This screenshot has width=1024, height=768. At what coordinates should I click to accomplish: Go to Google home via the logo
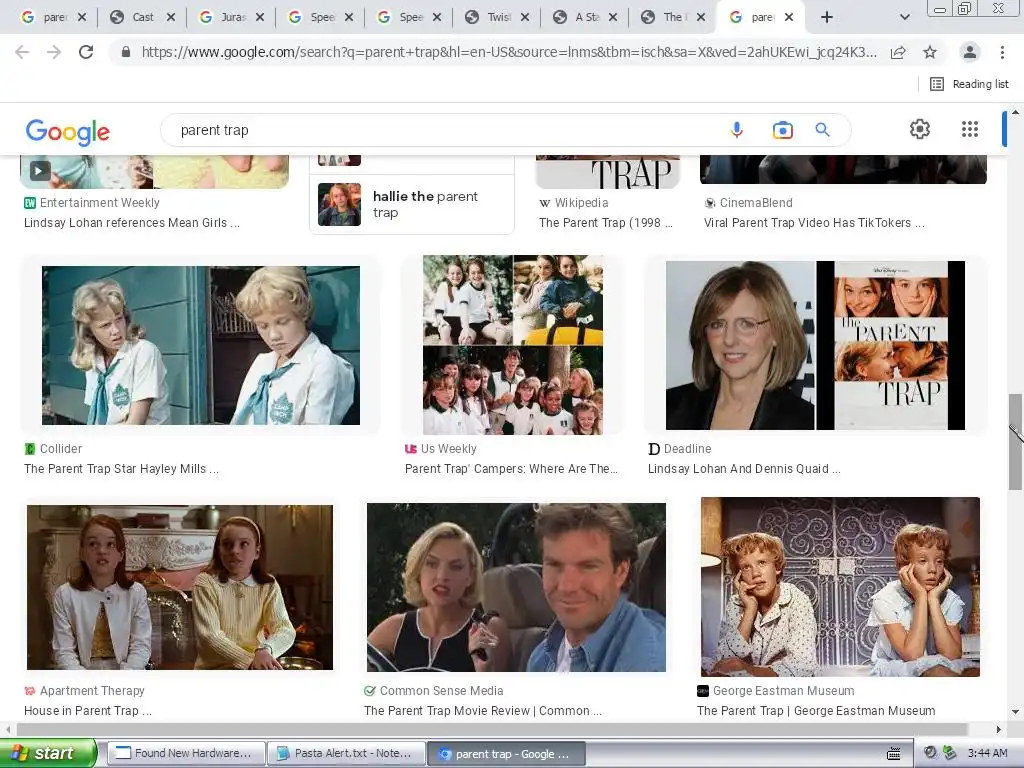pos(68,131)
